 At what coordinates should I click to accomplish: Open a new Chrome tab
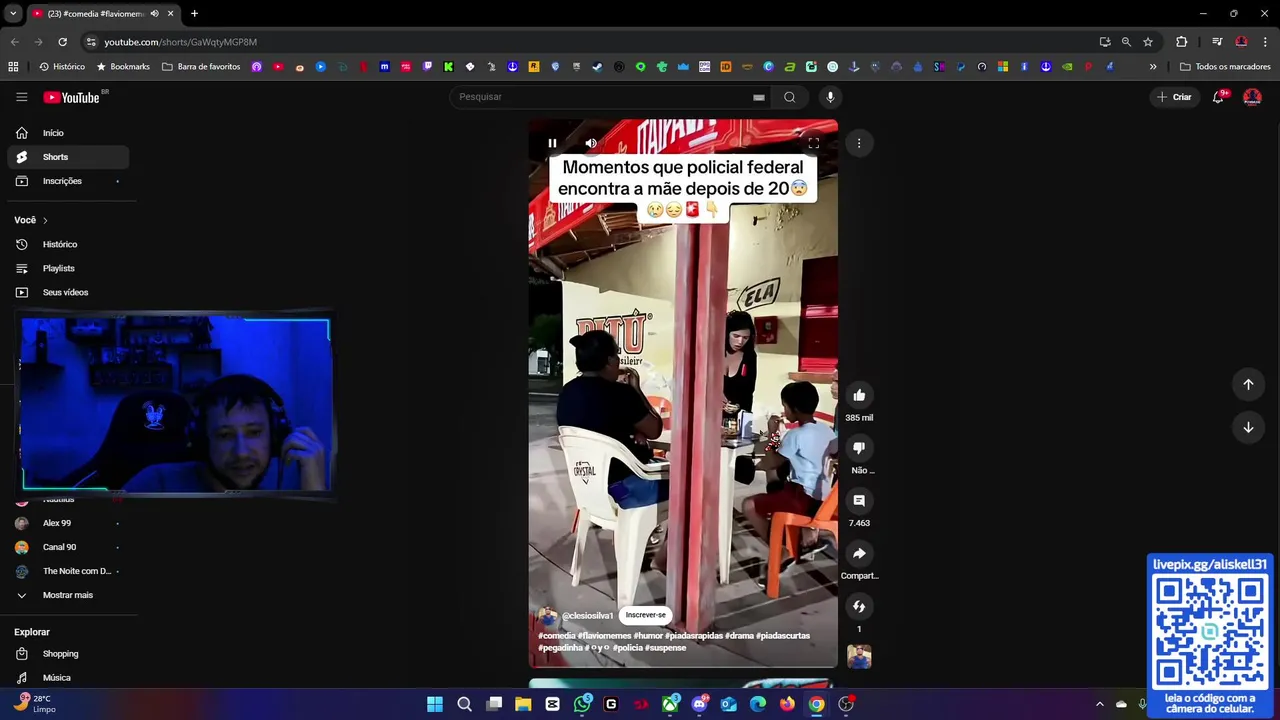click(x=194, y=14)
